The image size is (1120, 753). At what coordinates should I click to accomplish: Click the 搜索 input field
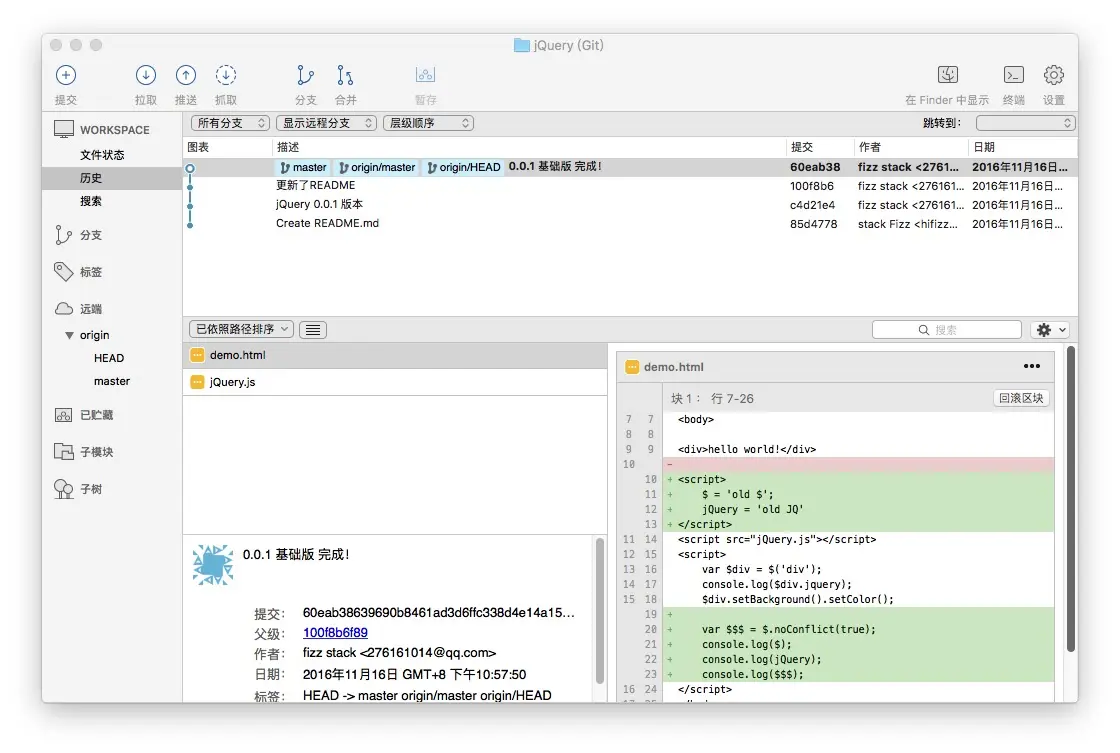pyautogui.click(x=946, y=329)
